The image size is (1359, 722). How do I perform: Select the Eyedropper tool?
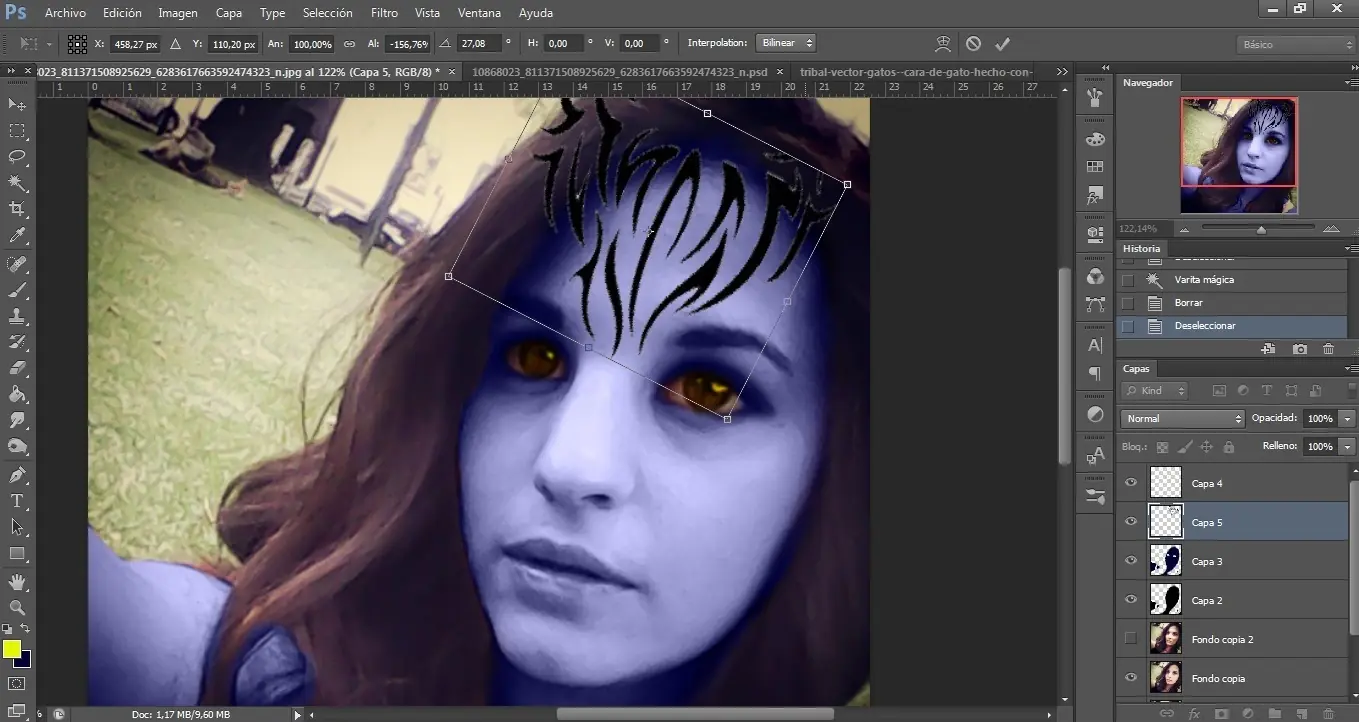pyautogui.click(x=17, y=236)
